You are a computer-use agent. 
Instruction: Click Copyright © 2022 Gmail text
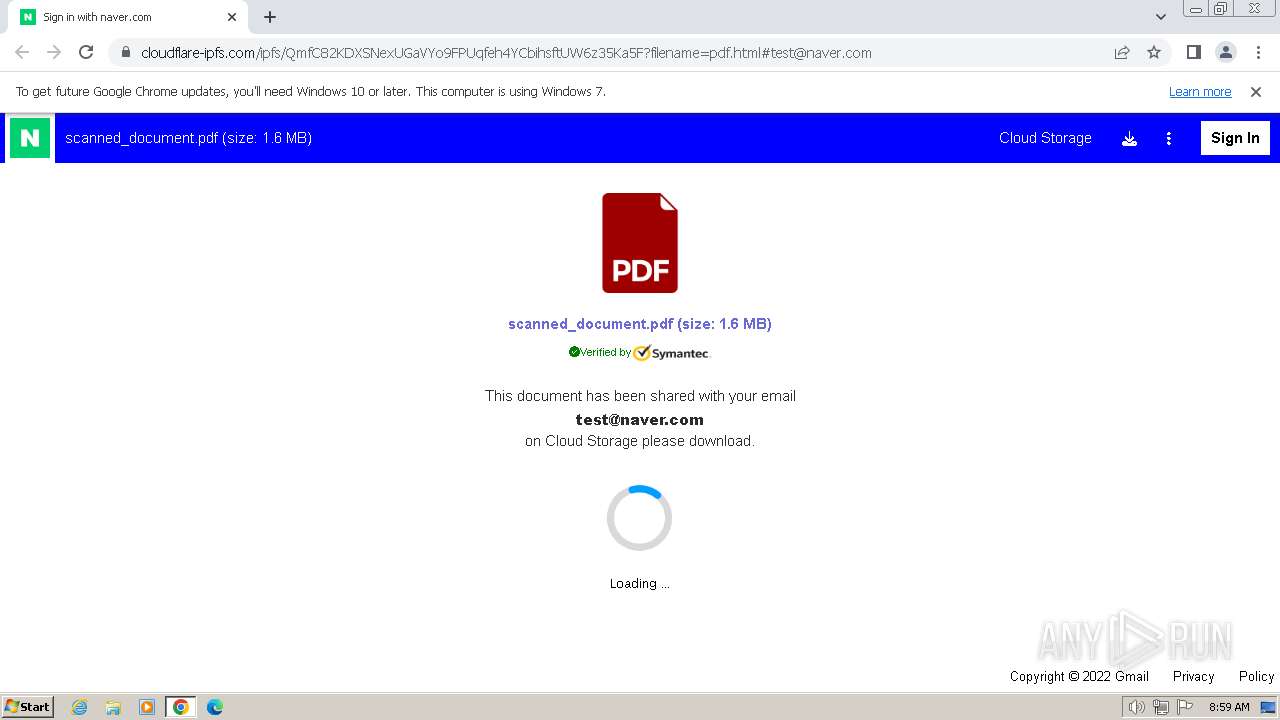1079,676
